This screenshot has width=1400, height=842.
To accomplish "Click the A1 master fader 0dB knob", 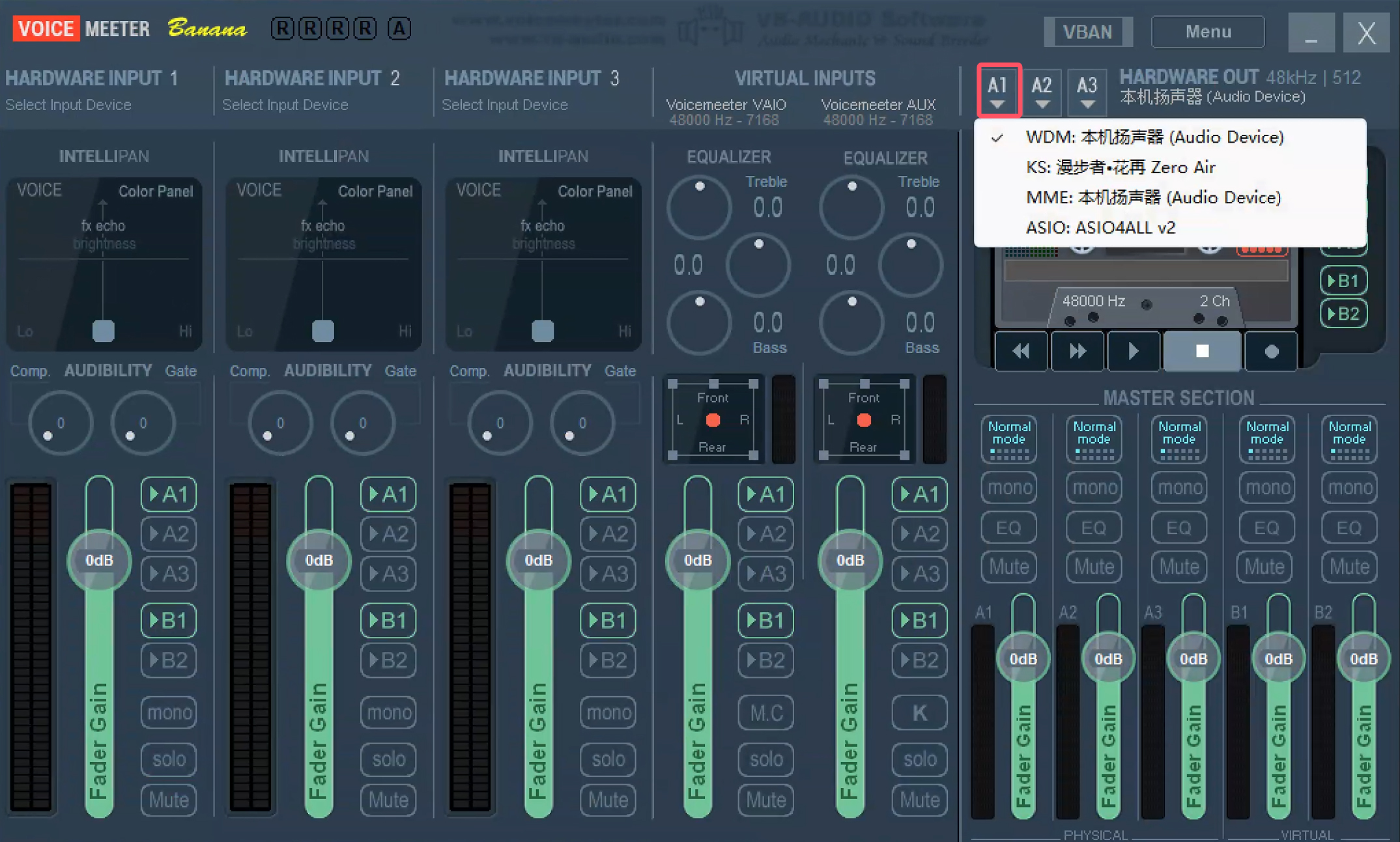I will [x=1023, y=659].
